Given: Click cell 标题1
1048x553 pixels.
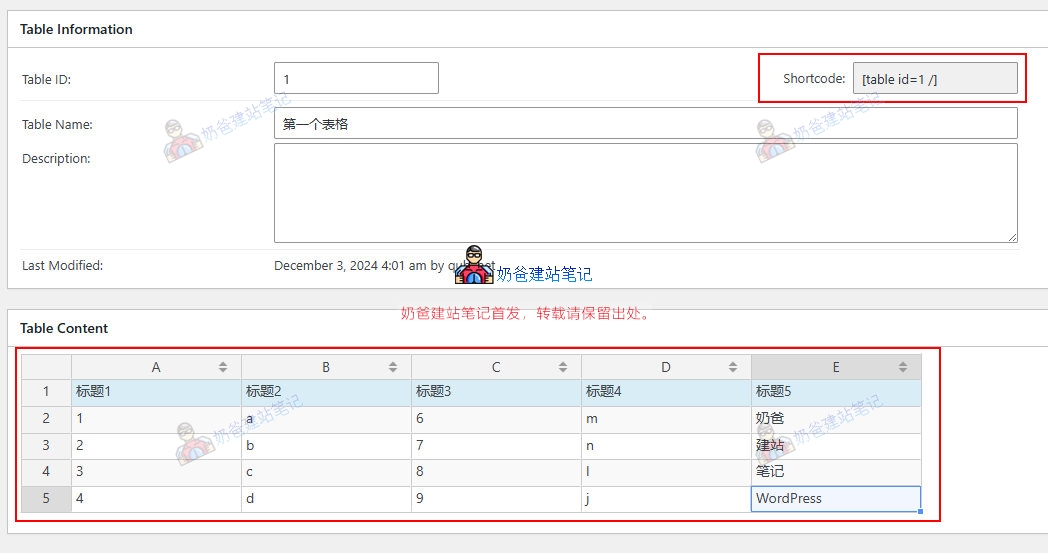Looking at the screenshot, I should 156,393.
